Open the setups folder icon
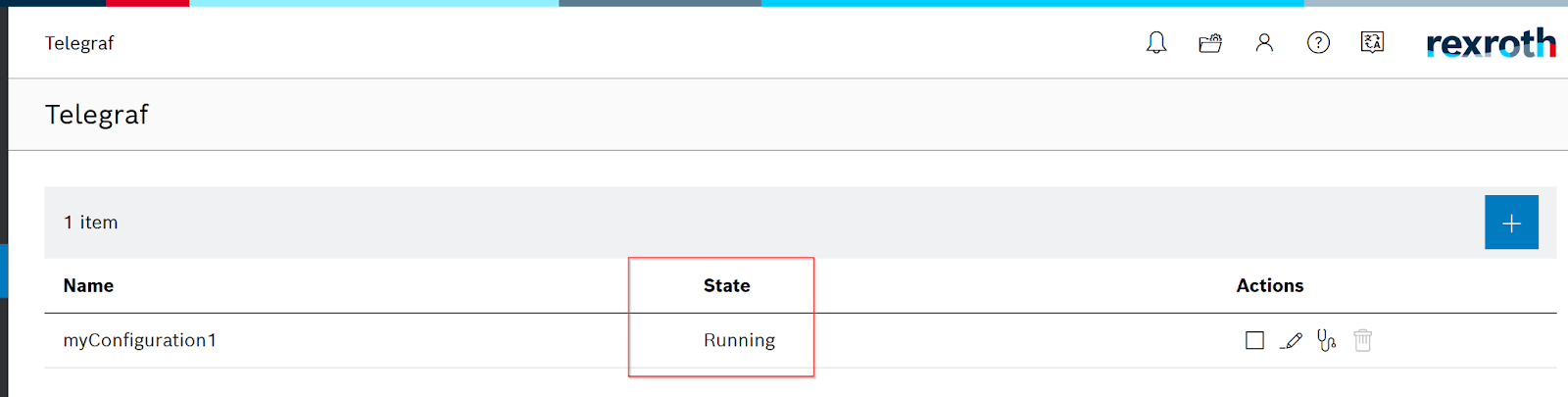The image size is (1568, 397). pos(1210,43)
